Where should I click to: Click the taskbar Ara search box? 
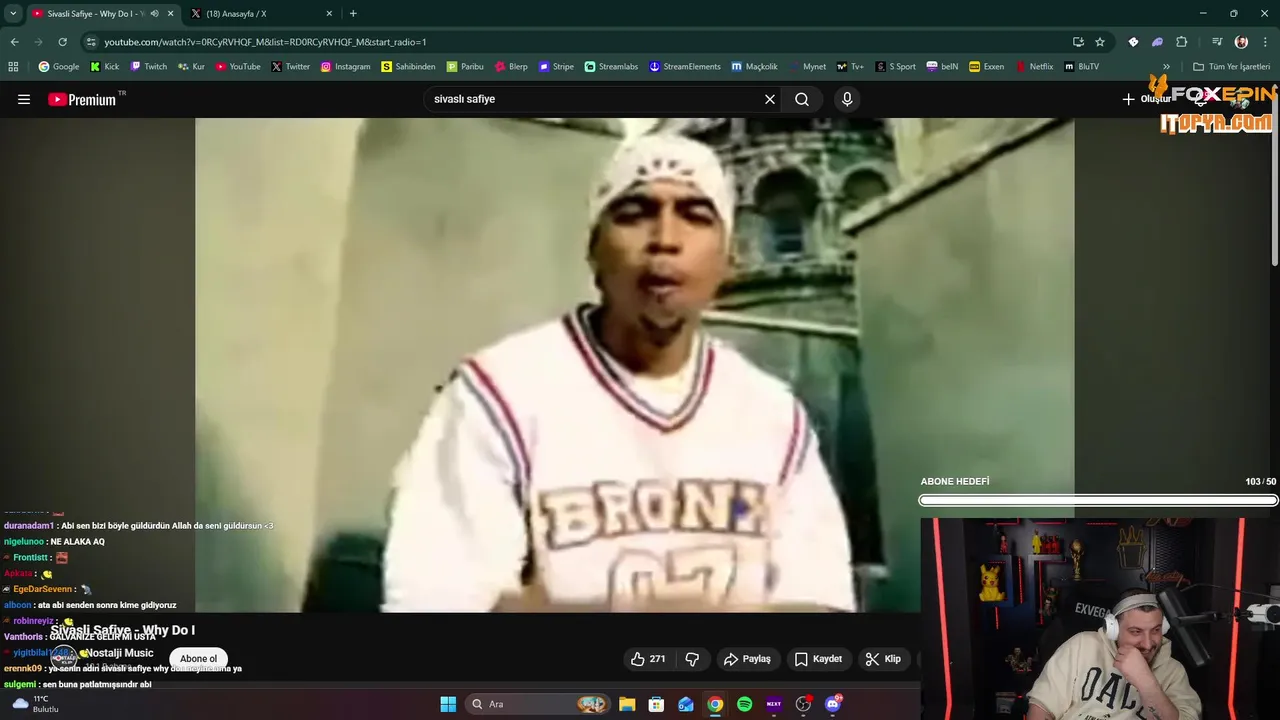click(x=537, y=704)
